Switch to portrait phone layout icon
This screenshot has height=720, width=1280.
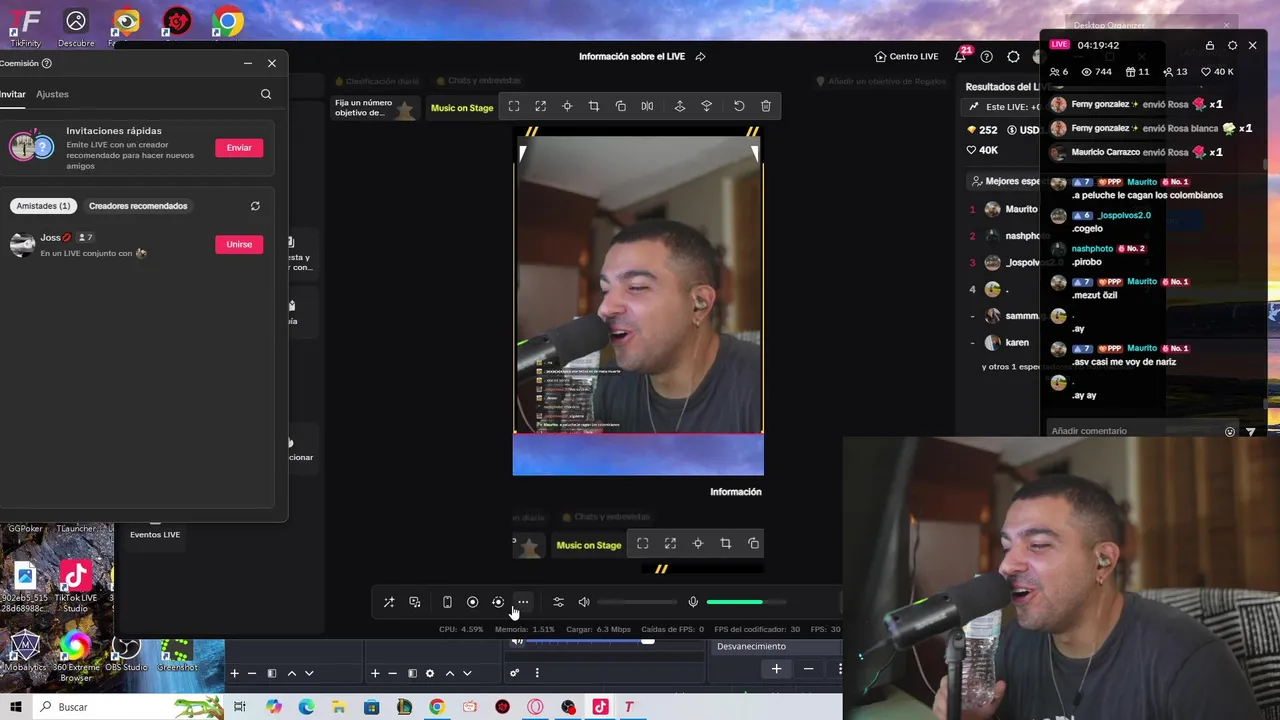(x=447, y=602)
